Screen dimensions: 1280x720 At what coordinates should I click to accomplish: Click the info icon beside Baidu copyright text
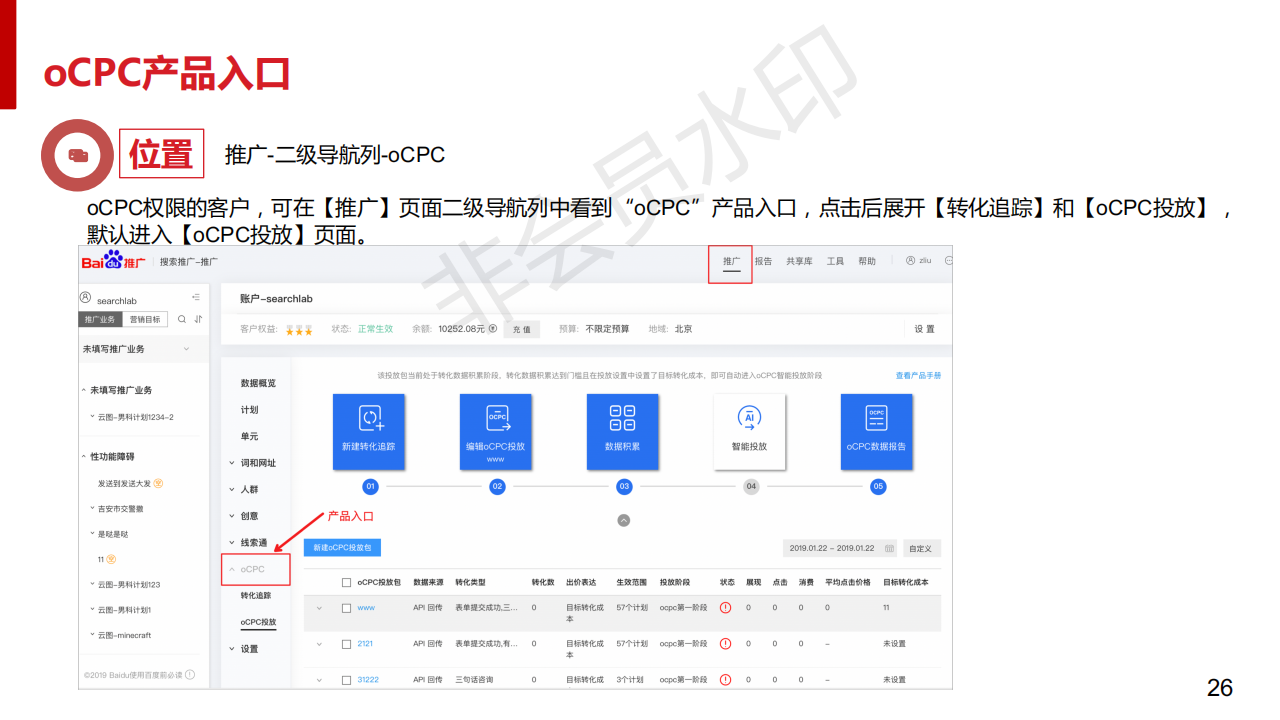[x=190, y=675]
